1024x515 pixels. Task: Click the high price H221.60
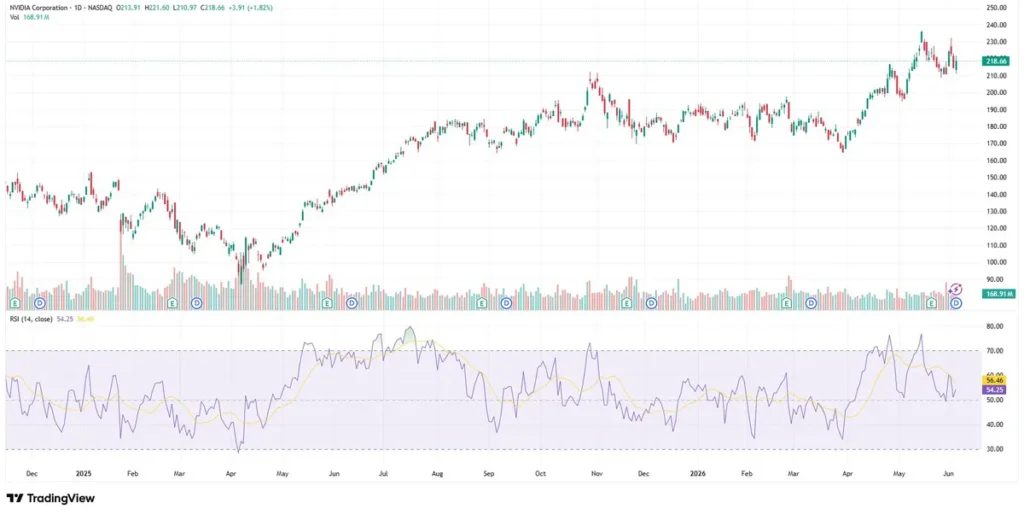pyautogui.click(x=157, y=8)
